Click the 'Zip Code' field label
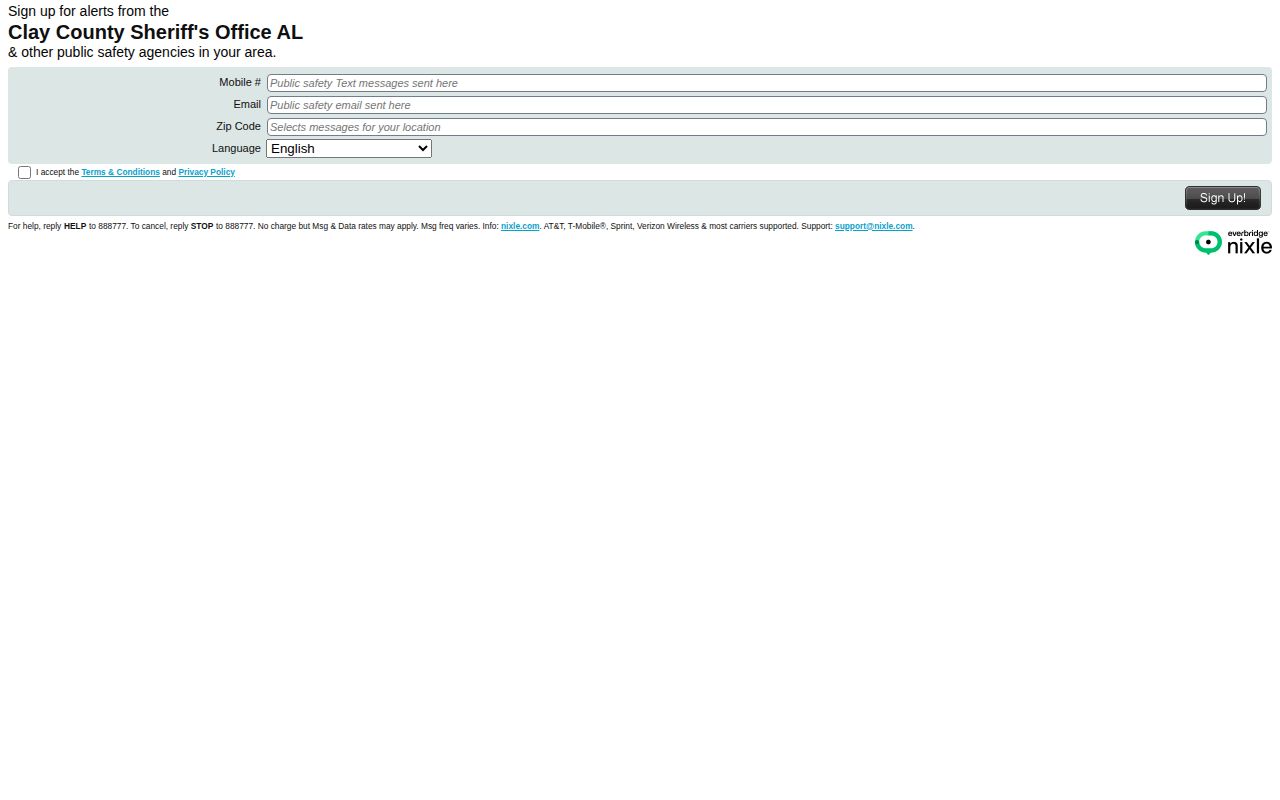1280x800 pixels. coord(238,126)
